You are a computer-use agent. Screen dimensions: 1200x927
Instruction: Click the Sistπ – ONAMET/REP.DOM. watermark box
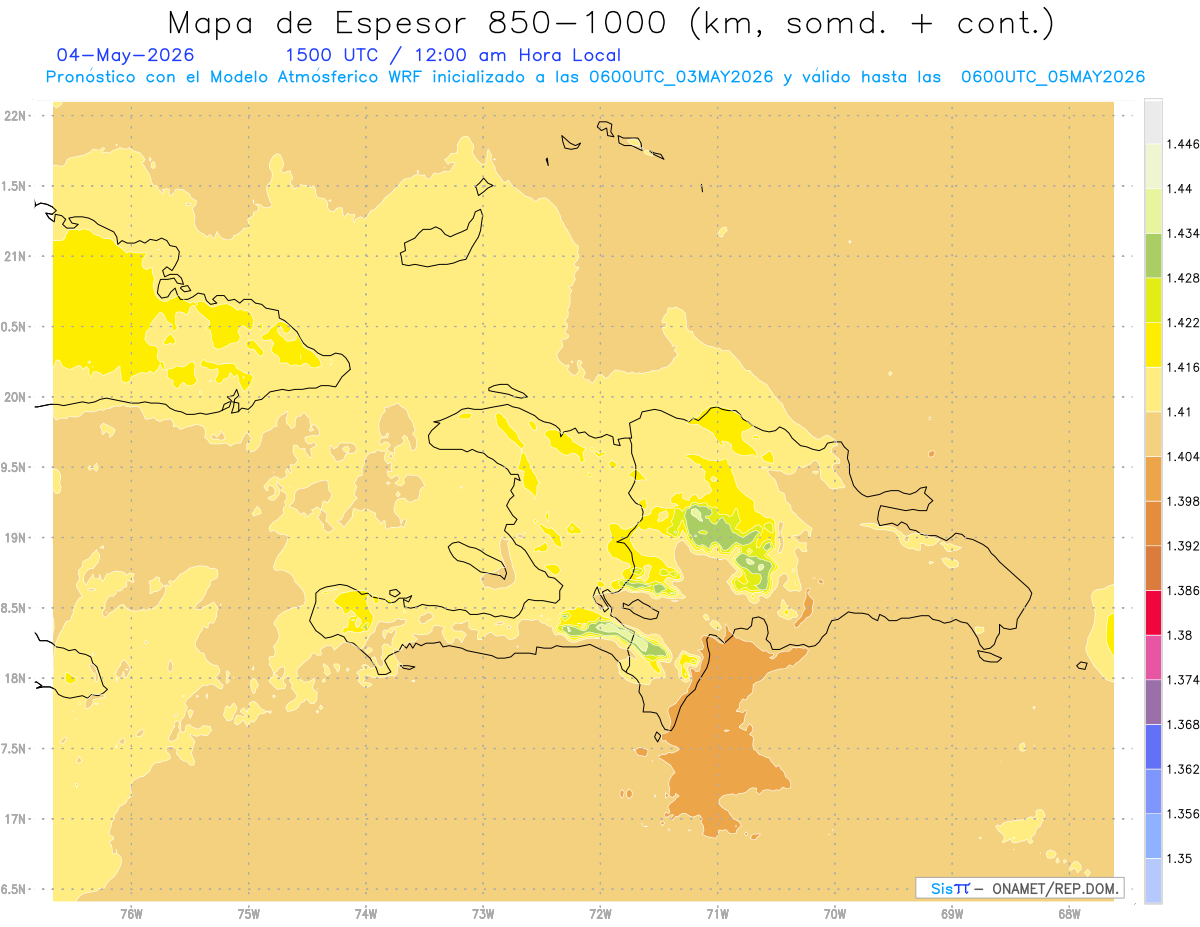(x=1020, y=888)
